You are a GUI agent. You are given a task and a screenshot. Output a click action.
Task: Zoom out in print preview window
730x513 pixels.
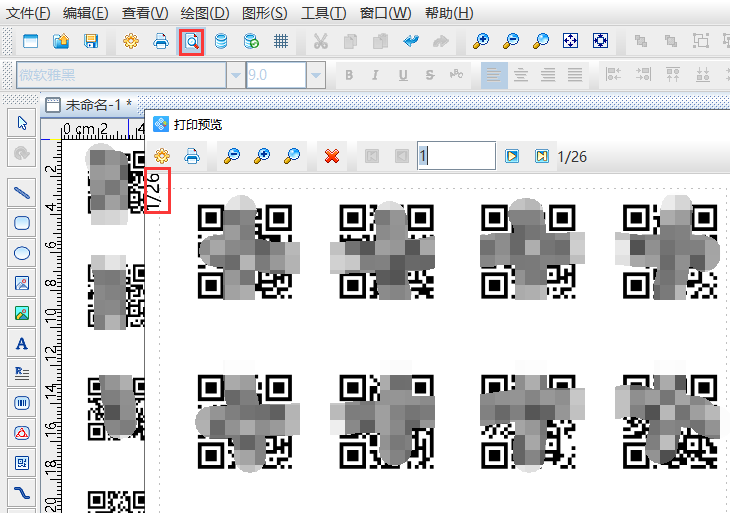(x=232, y=155)
